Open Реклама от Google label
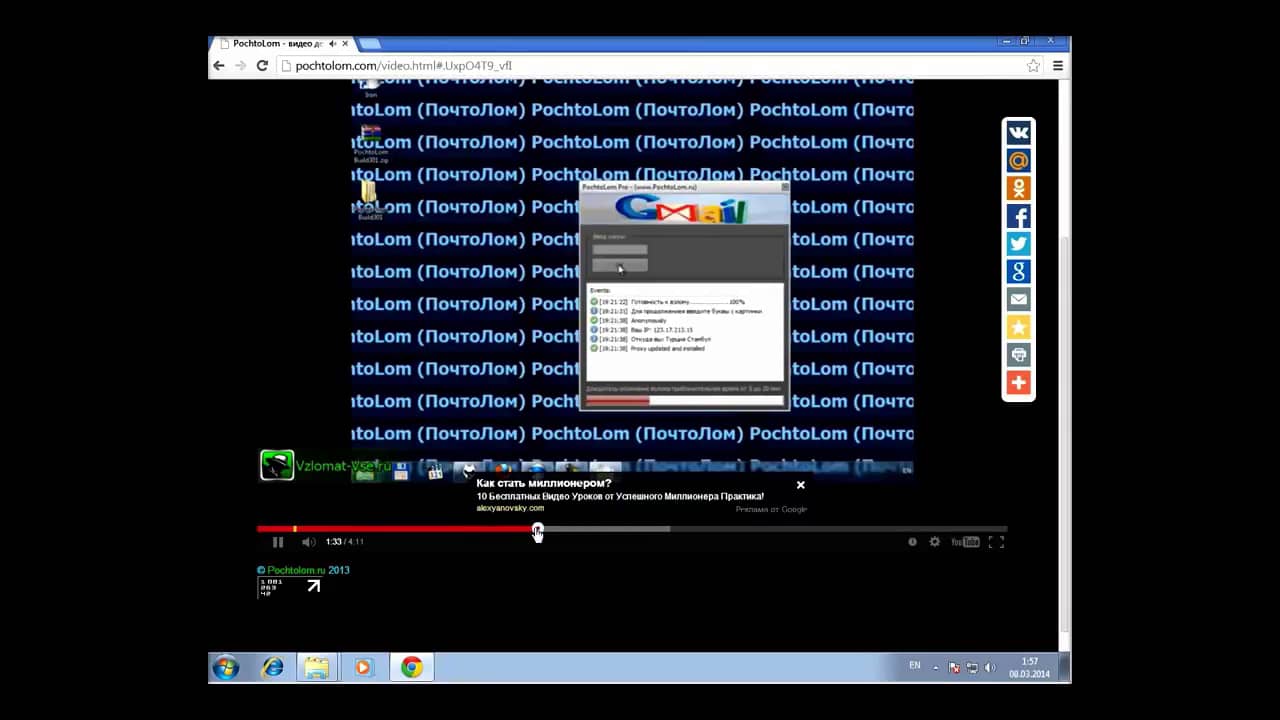 click(771, 509)
